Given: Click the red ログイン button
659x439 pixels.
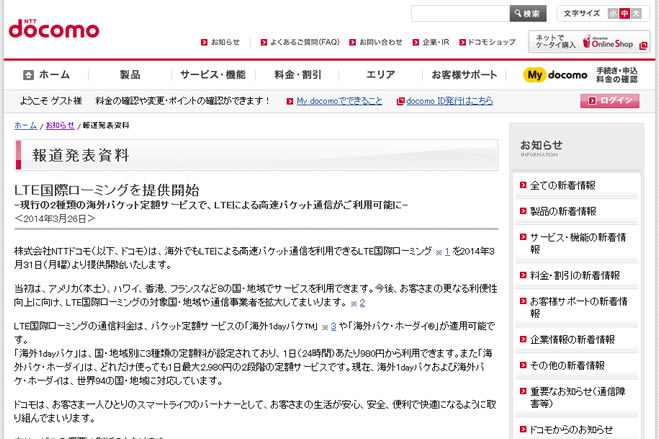Looking at the screenshot, I should 610,101.
